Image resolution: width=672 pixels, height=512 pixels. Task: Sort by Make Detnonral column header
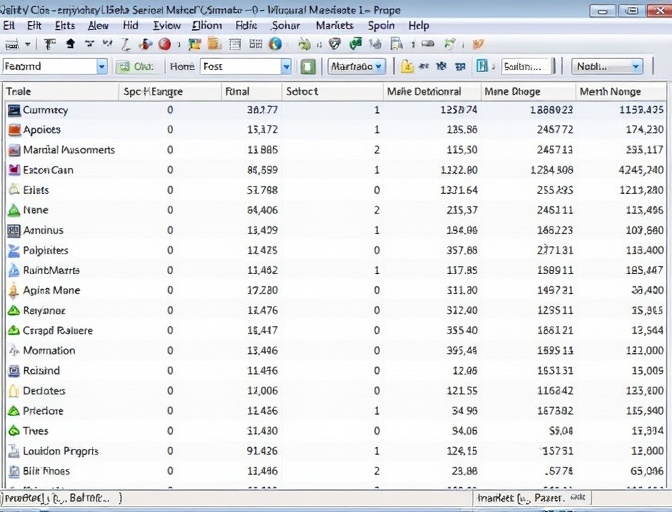tap(424, 91)
